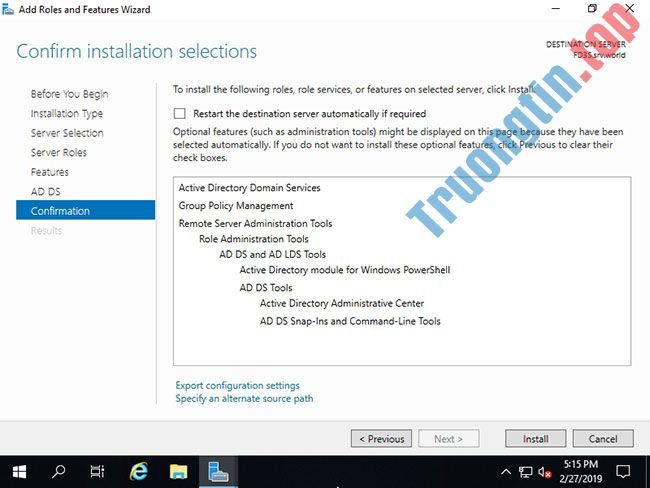Cancel the wizard
Screen dimensions: 650x488
pos(603,439)
